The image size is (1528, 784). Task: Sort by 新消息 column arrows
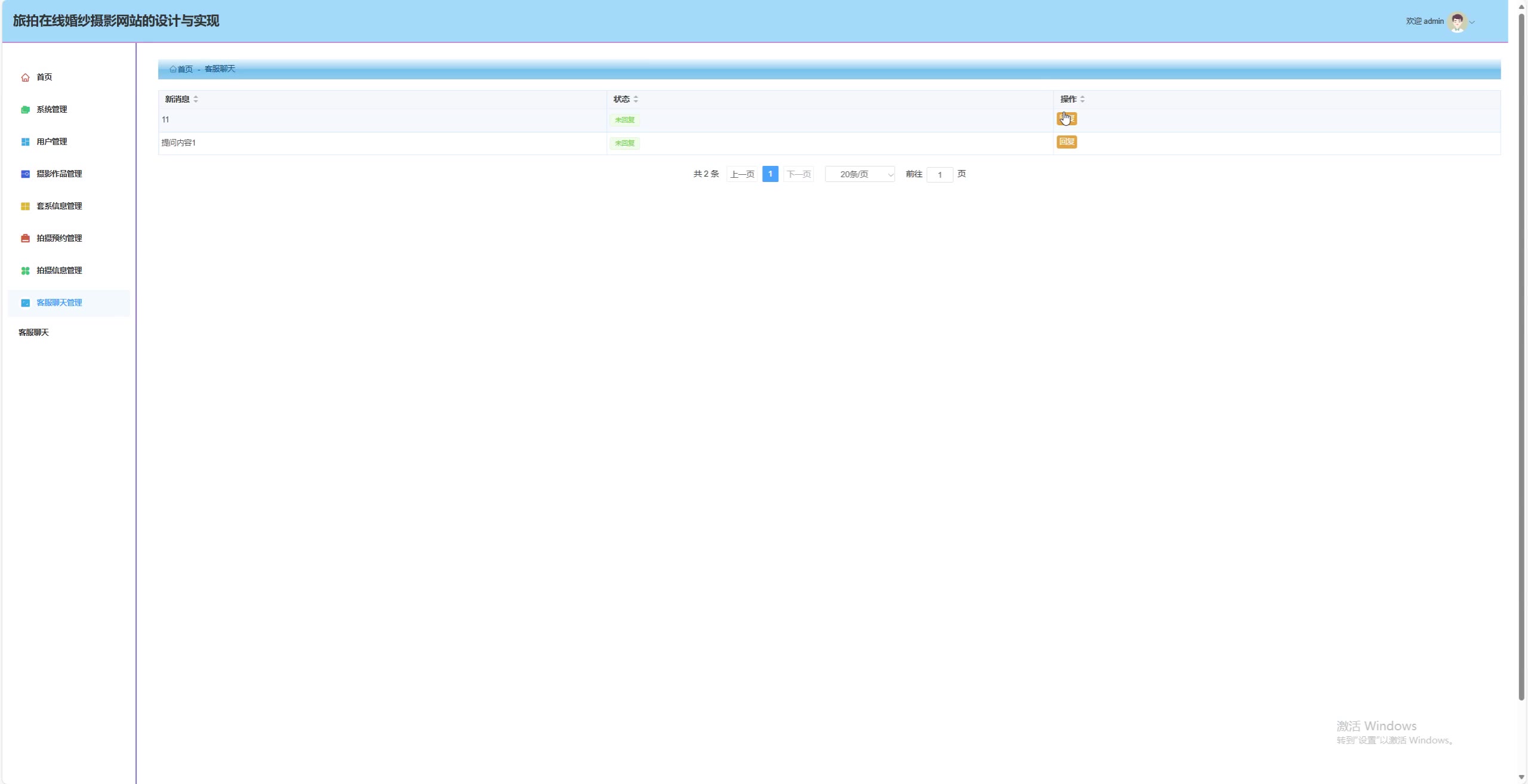tap(196, 100)
